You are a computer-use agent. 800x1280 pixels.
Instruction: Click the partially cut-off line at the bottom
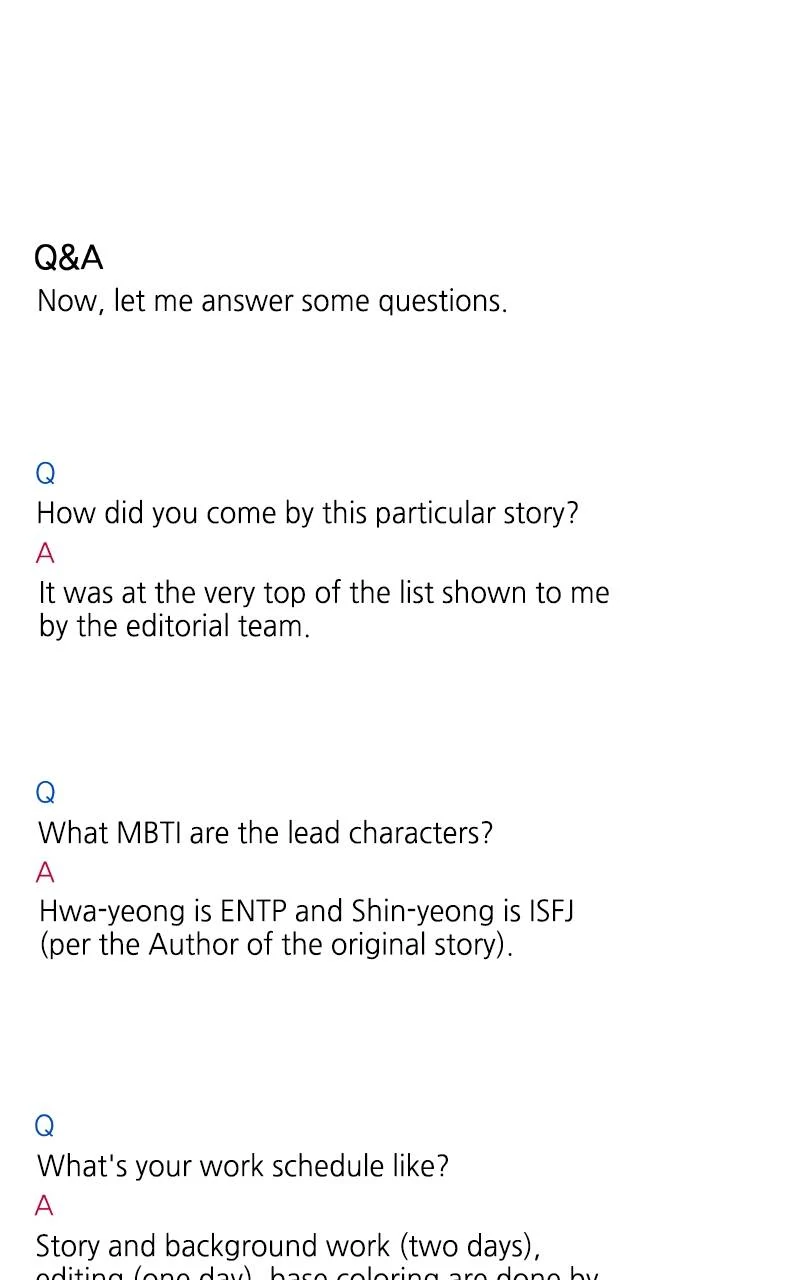click(x=316, y=1273)
